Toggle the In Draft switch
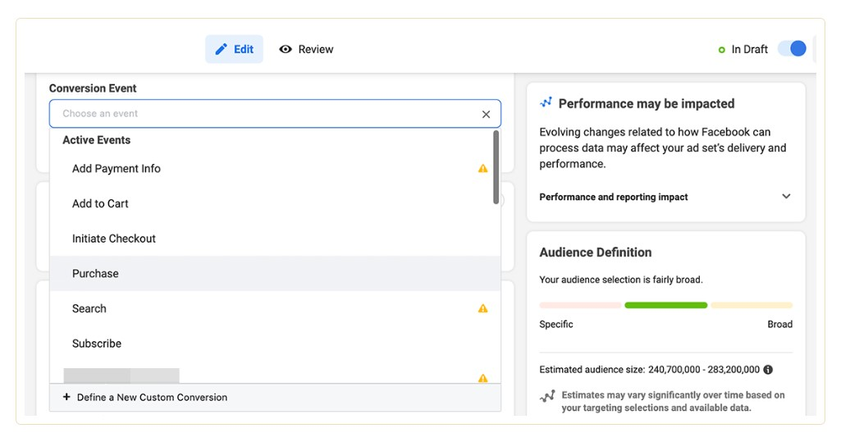 click(792, 49)
